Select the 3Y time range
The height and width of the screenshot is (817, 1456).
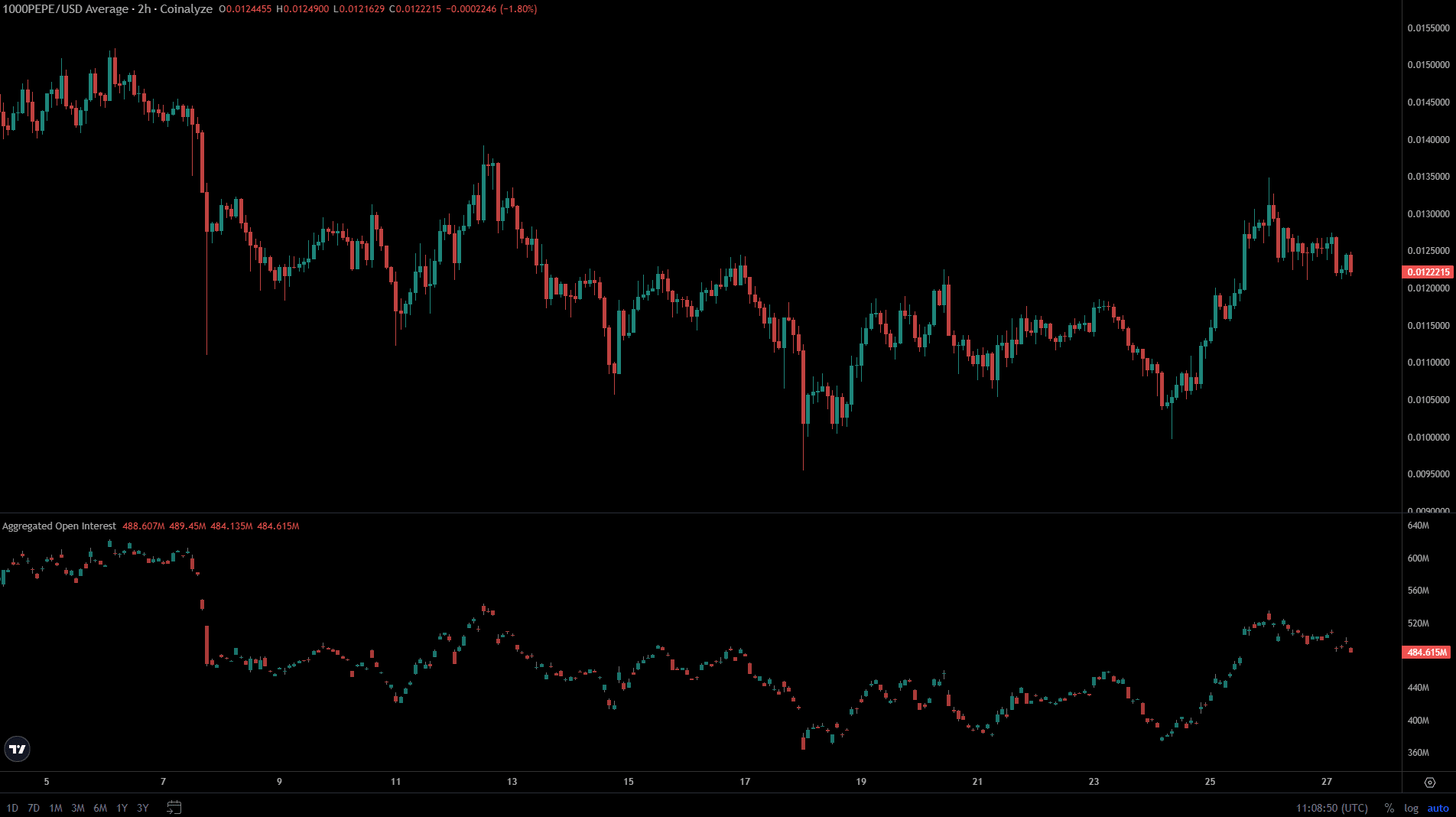(x=143, y=808)
